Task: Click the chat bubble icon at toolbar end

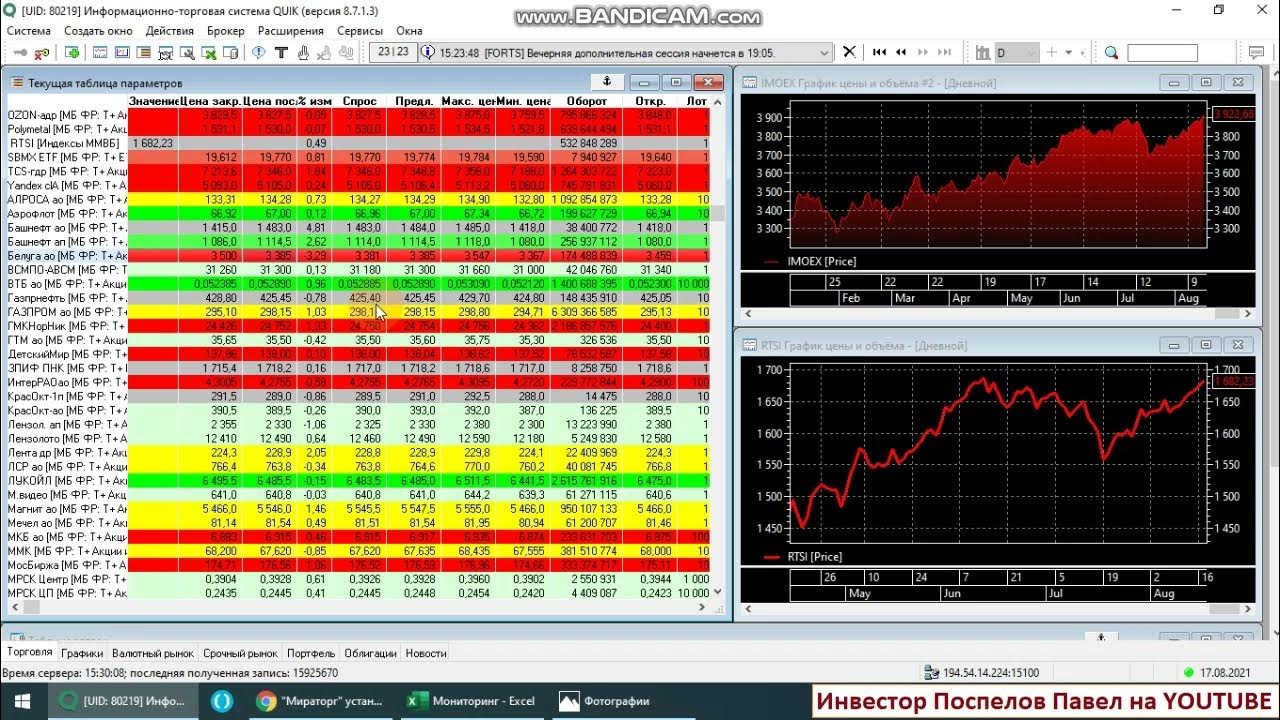Action: [1256, 52]
